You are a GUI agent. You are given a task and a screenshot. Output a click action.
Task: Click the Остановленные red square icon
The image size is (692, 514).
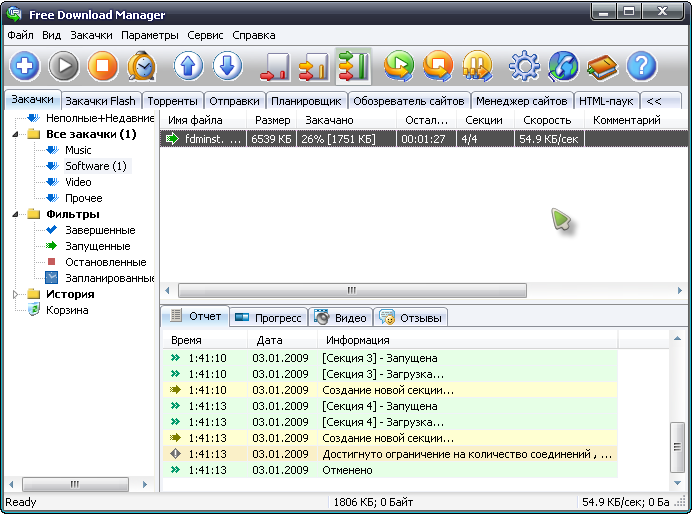click(x=52, y=262)
